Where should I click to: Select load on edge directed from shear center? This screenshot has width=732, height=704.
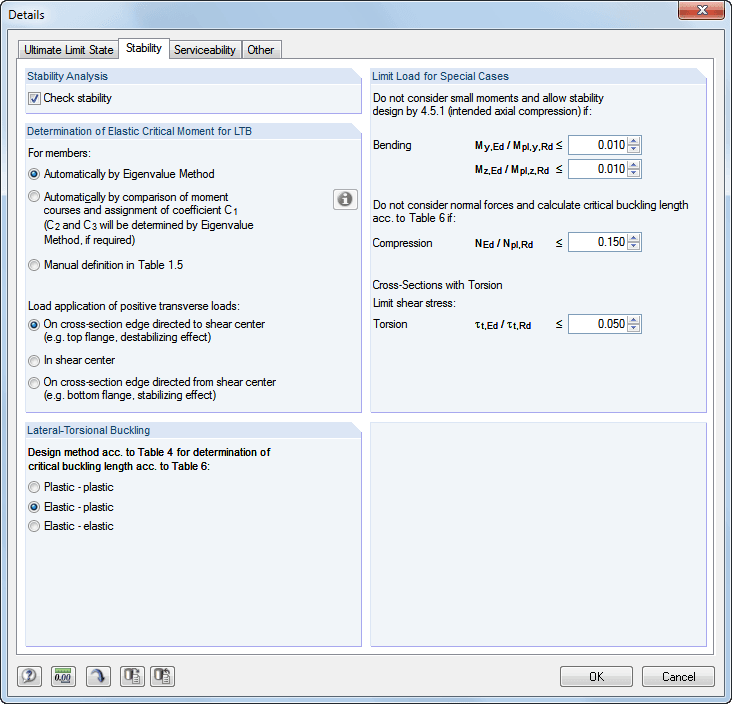(x=34, y=383)
